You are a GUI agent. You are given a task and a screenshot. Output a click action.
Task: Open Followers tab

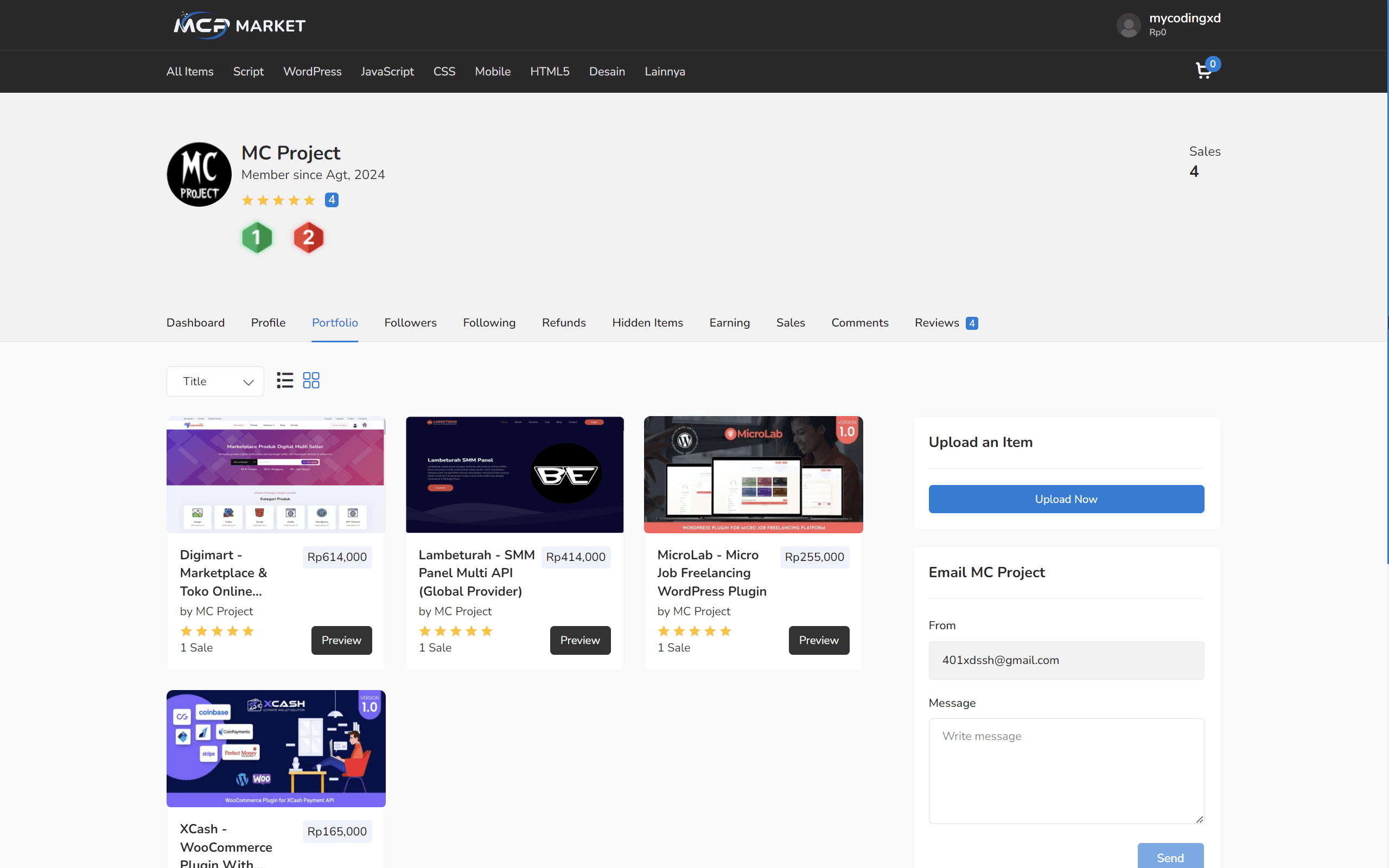[410, 323]
